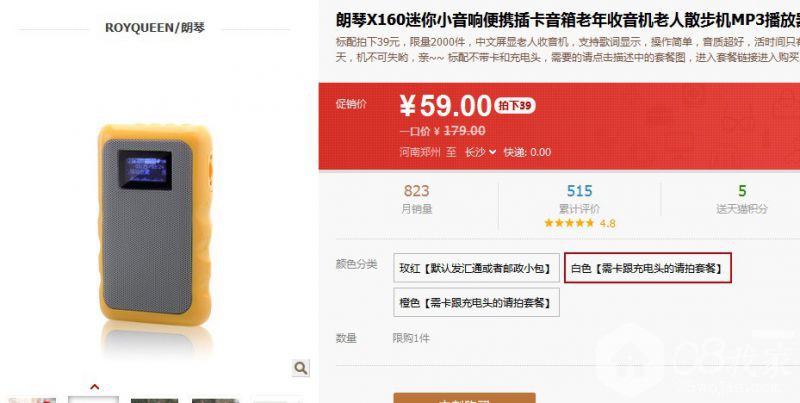Select the second highlighted product thumbnail
Viewport: 800px width, 403px height.
click(x=93, y=400)
